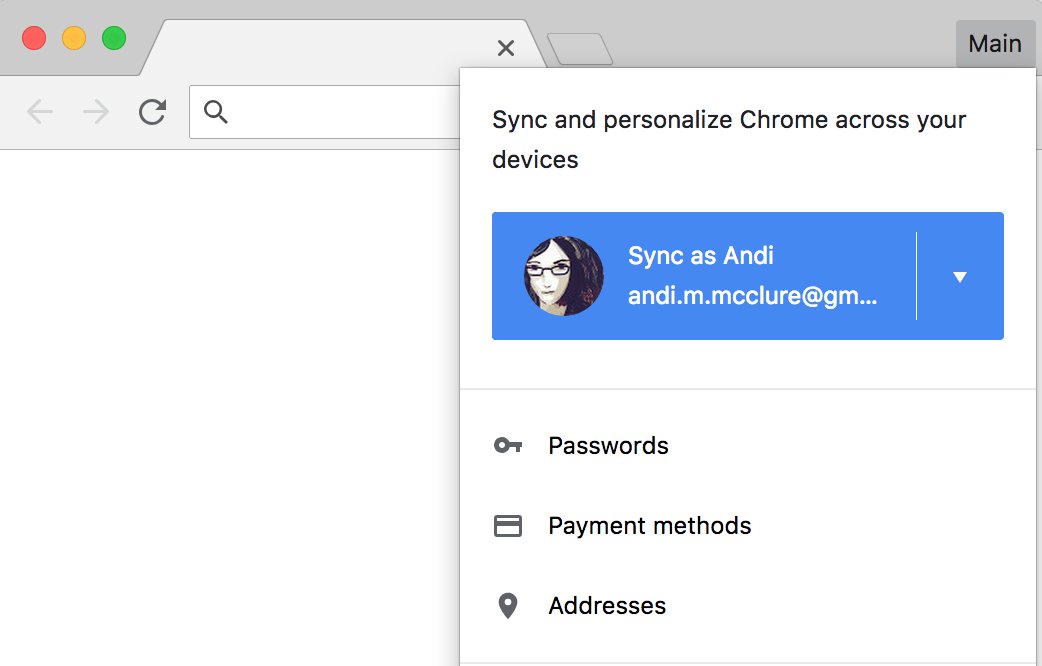Open Addresses settings
The image size is (1042, 666).
(748, 606)
